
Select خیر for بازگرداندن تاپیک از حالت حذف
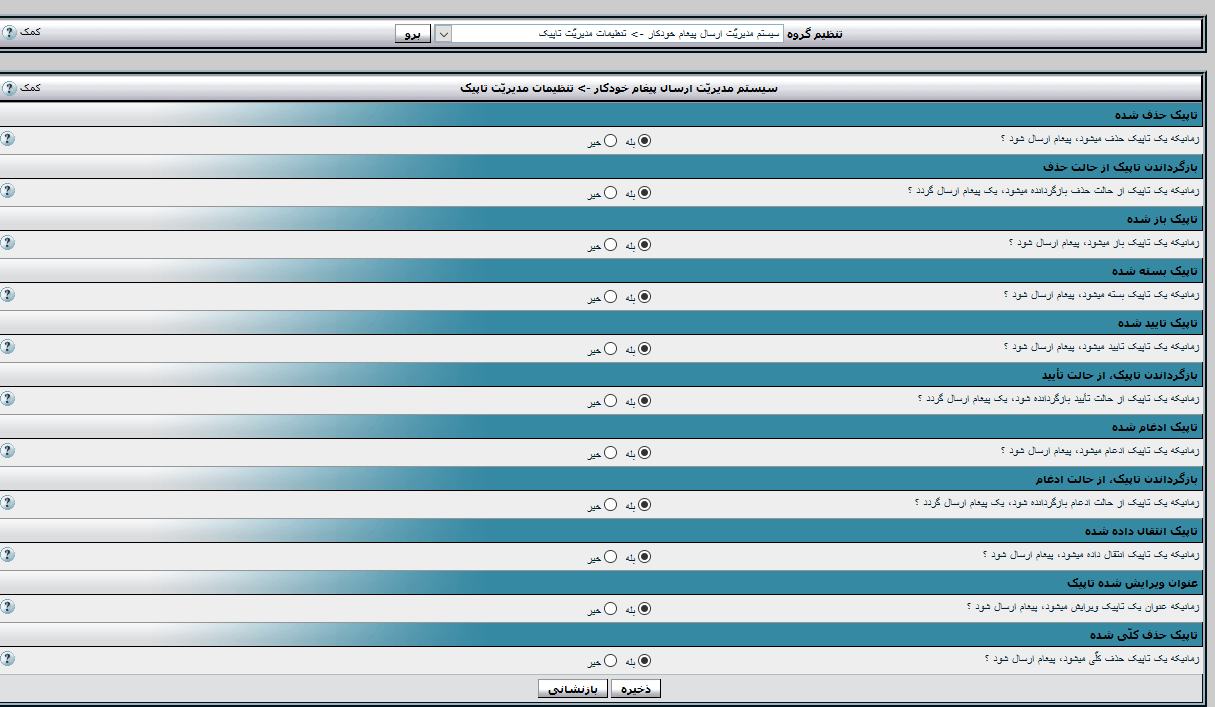(610, 193)
